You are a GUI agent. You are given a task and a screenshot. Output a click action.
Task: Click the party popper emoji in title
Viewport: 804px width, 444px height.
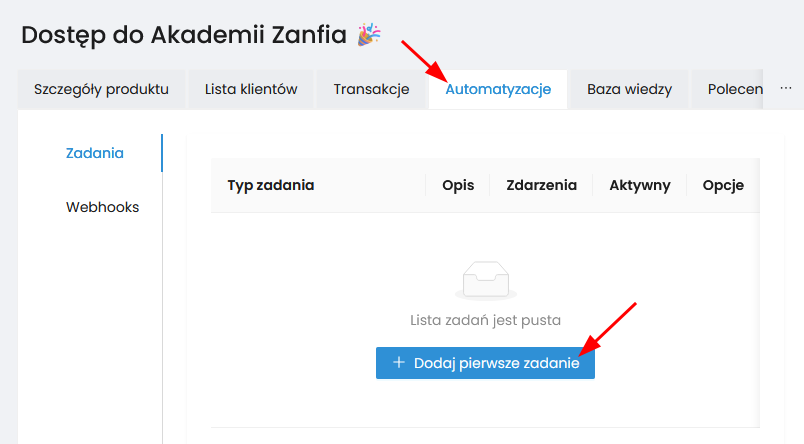coord(369,34)
